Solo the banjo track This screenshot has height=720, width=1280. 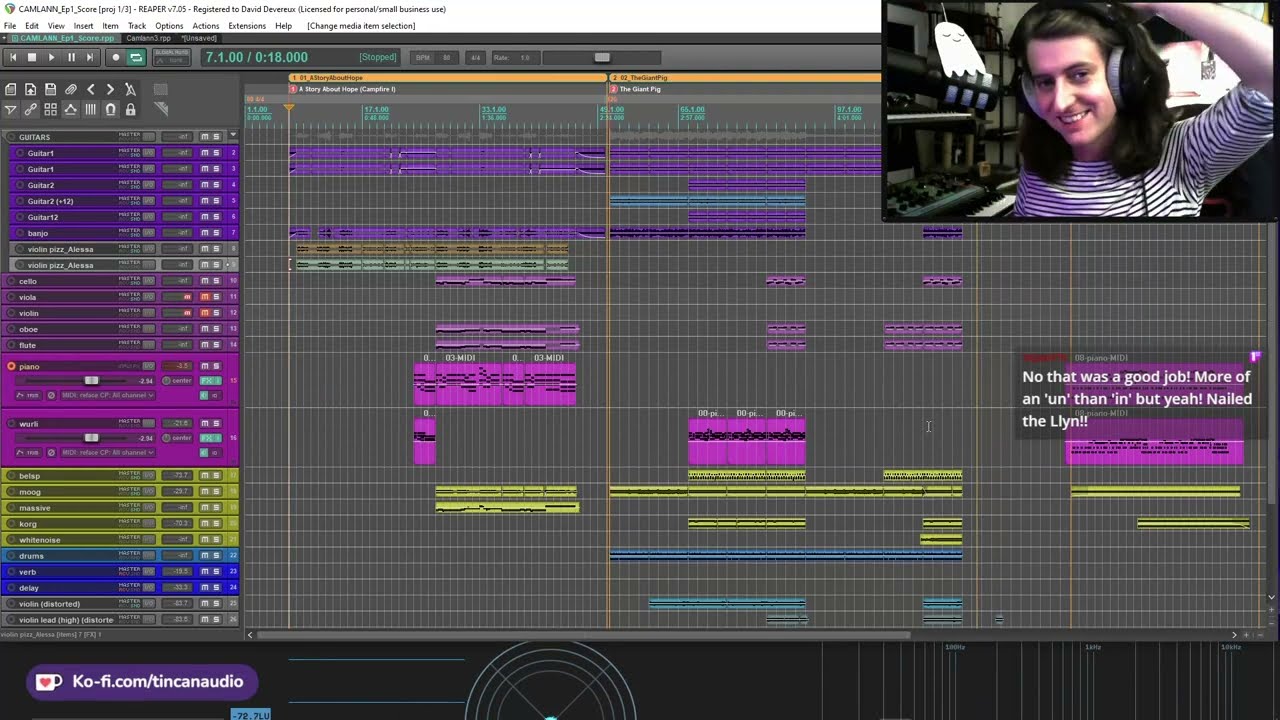tap(216, 233)
